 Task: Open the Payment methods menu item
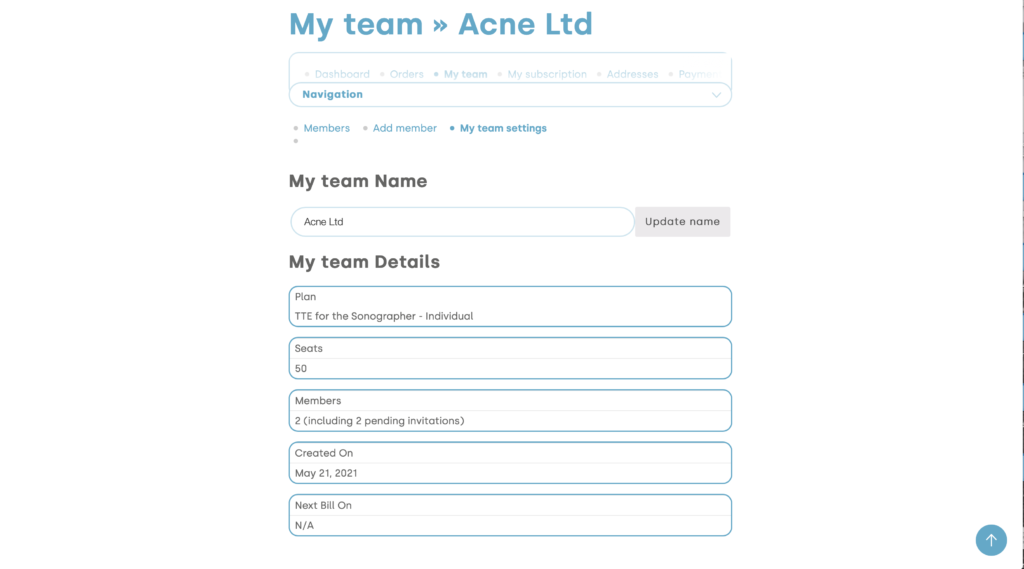[700, 74]
